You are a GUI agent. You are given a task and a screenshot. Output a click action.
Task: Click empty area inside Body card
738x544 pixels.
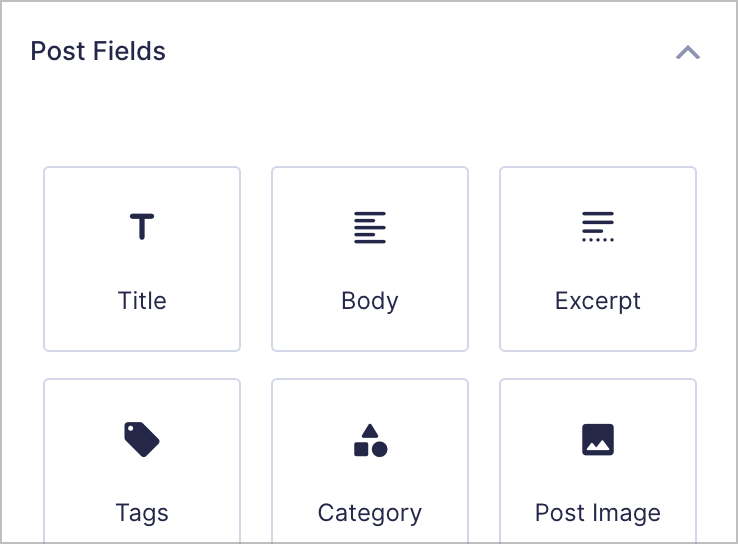coord(306,264)
